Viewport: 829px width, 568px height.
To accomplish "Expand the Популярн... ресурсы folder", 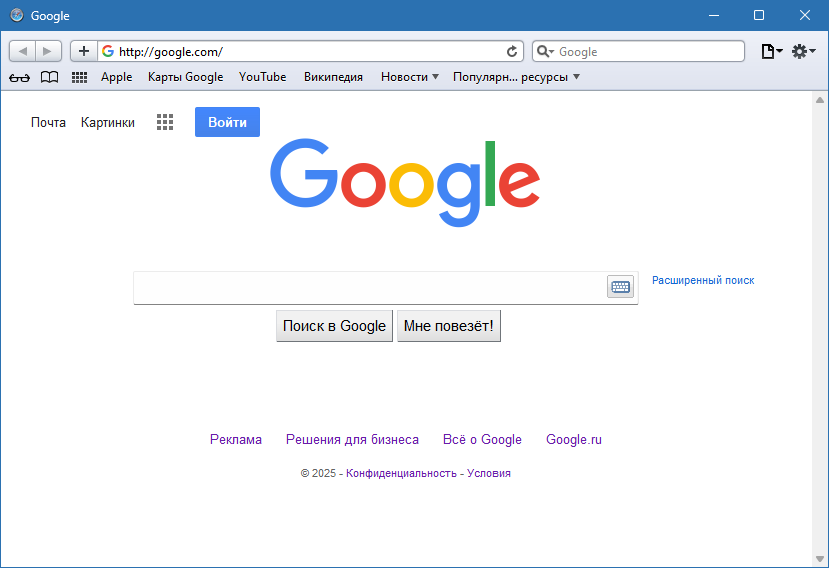I will [x=516, y=77].
